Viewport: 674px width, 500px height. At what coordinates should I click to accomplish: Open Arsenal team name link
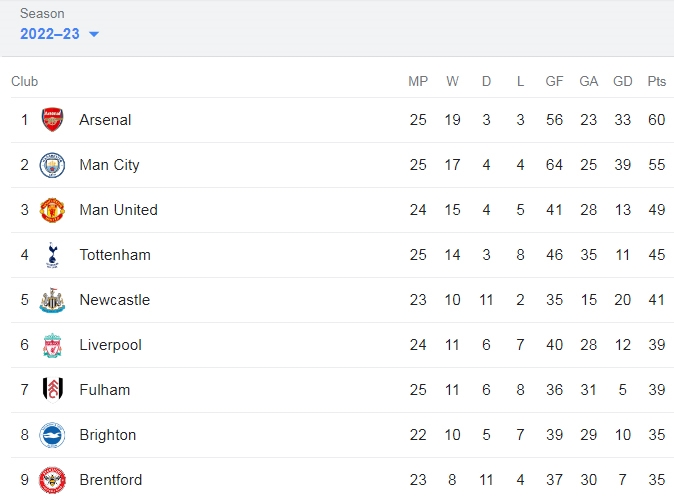pyautogui.click(x=105, y=120)
